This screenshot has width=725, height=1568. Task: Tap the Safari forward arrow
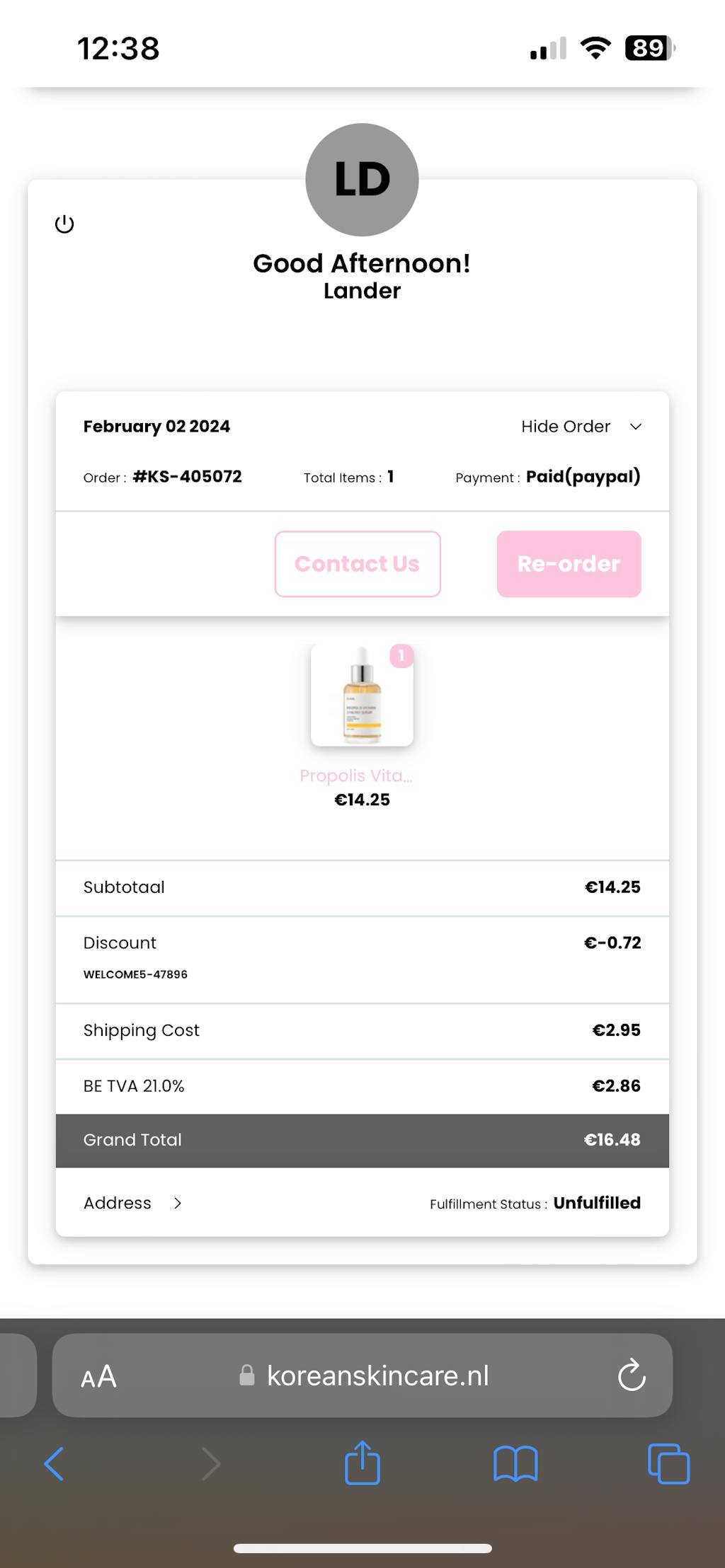coord(211,1463)
